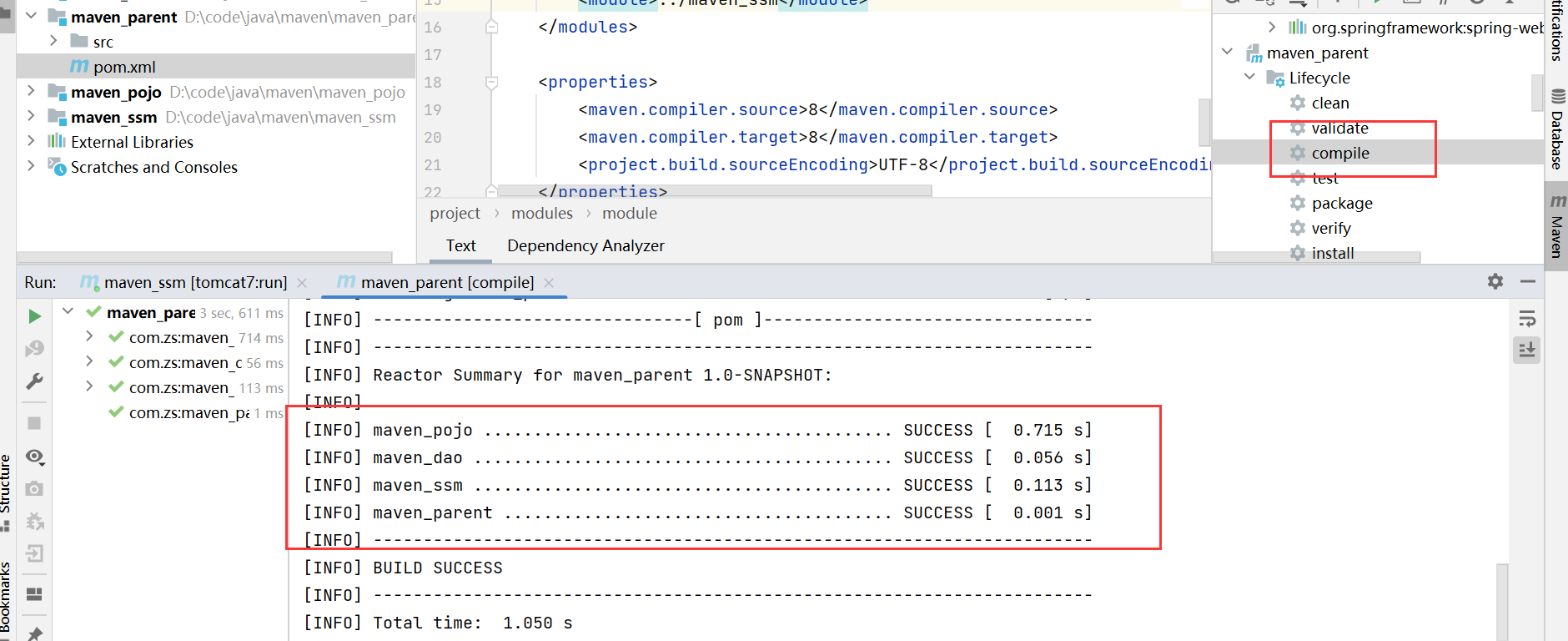Open pom.xml in project tree
The width and height of the screenshot is (1568, 641).
(x=124, y=67)
